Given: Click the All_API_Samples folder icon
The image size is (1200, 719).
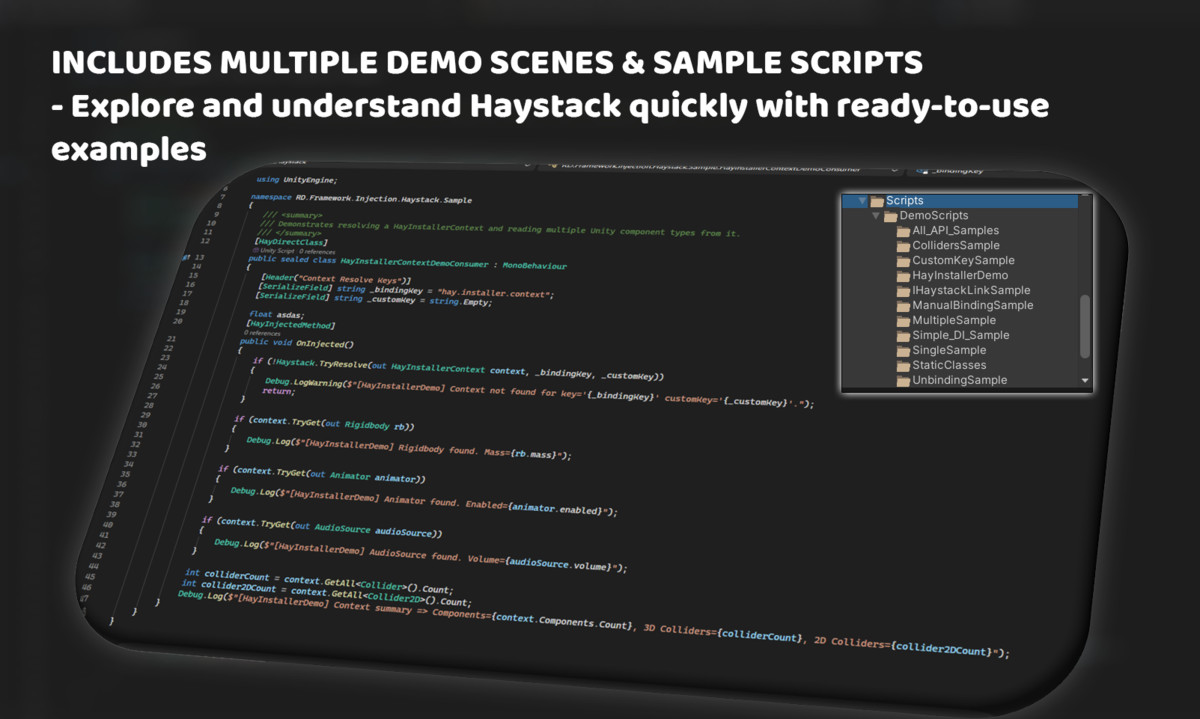Looking at the screenshot, I should 904,231.
